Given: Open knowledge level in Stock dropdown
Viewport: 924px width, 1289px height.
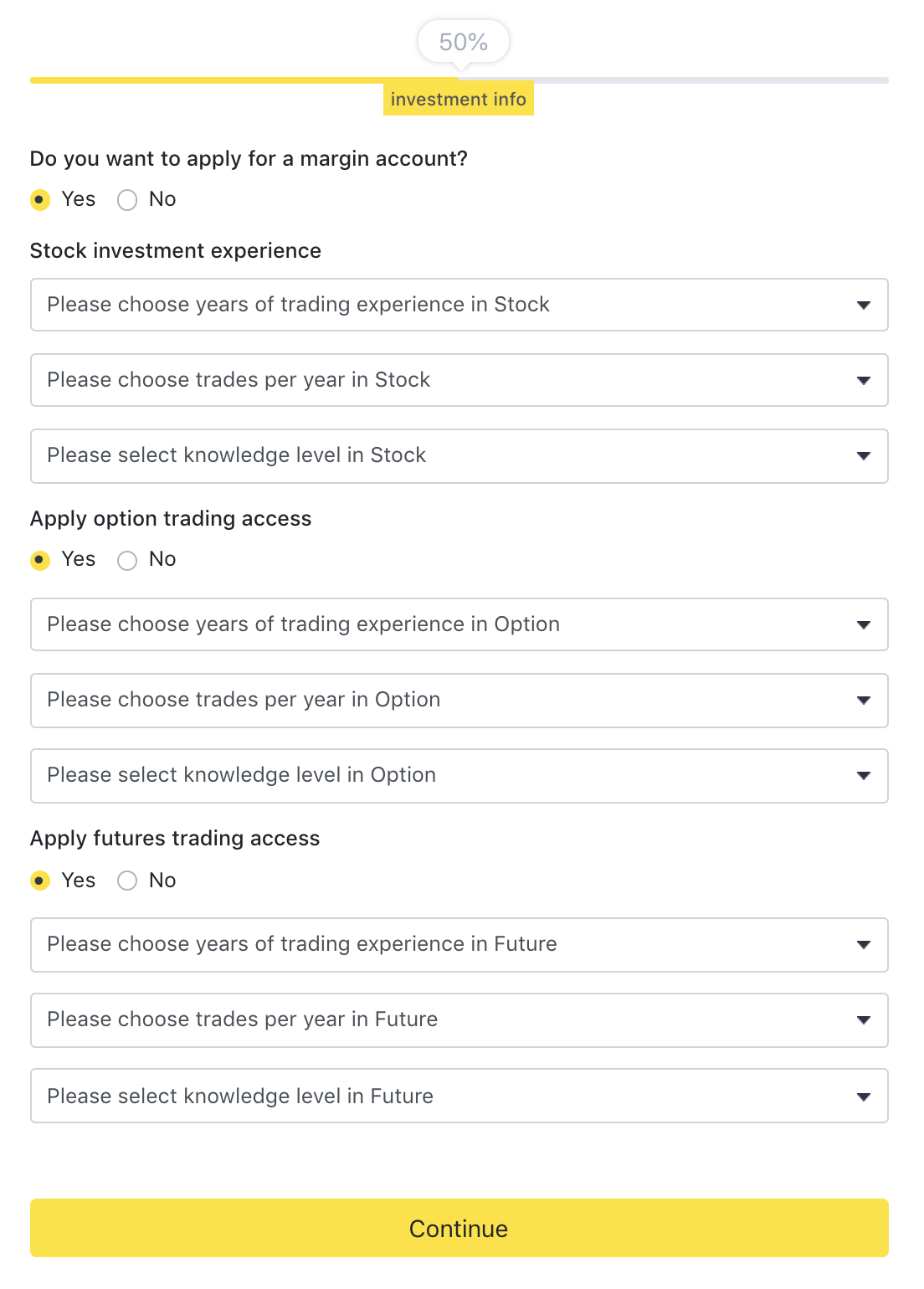Looking at the screenshot, I should click(459, 456).
